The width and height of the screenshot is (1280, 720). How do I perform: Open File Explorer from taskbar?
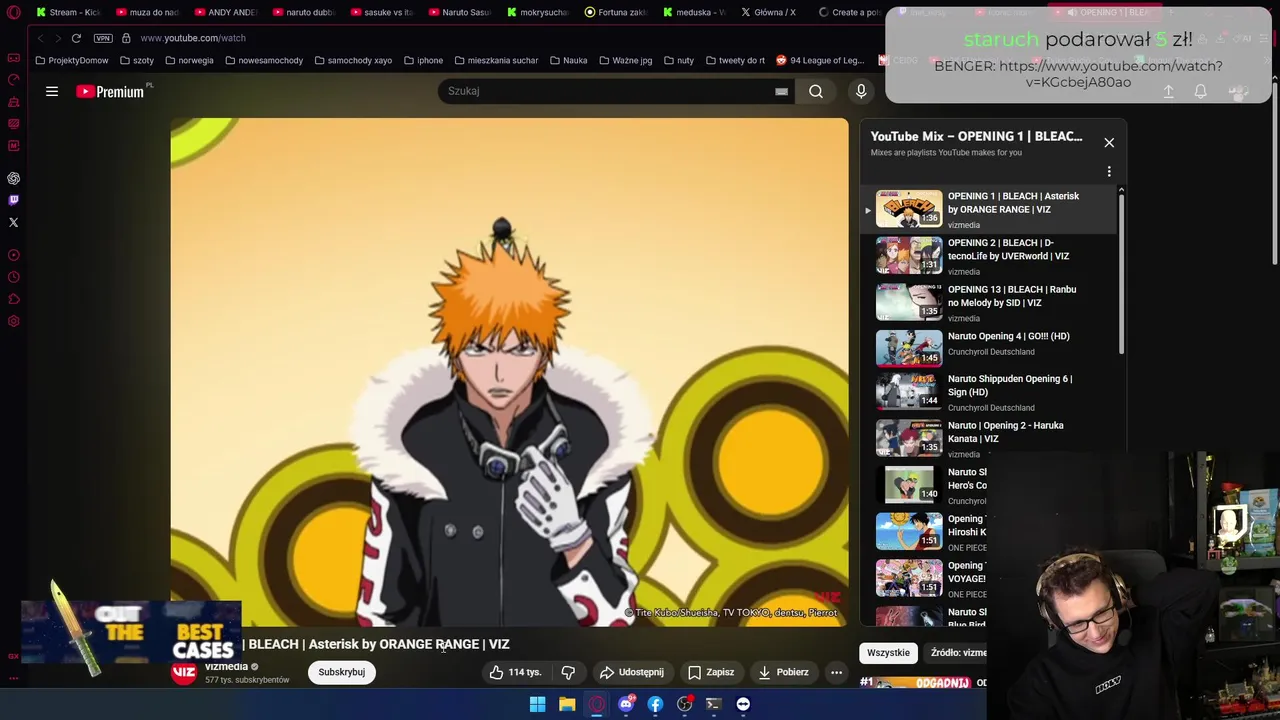pos(567,704)
